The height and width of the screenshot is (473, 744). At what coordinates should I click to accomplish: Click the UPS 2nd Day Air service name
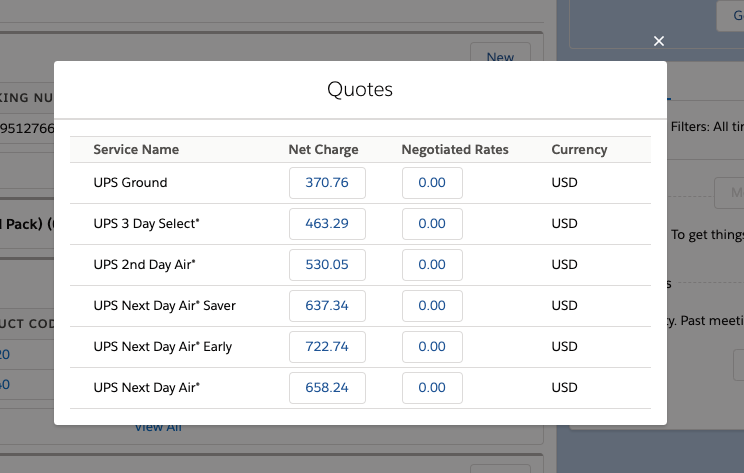point(145,265)
